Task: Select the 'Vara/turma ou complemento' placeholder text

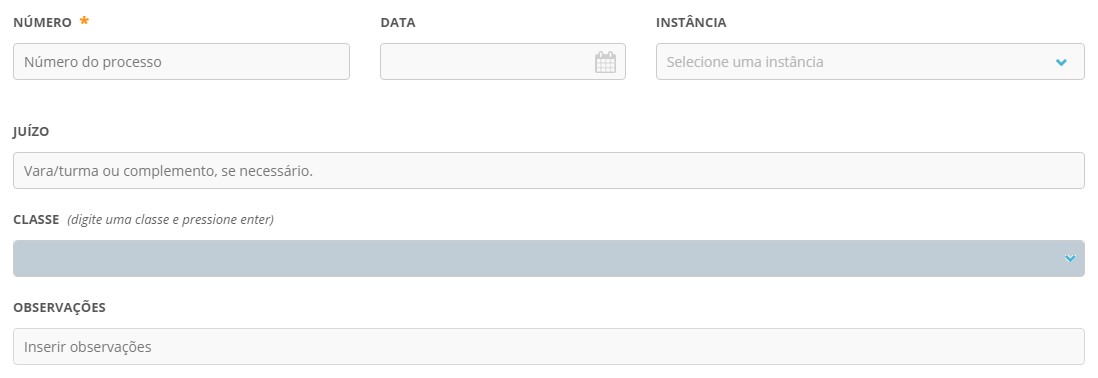Action: [x=168, y=171]
